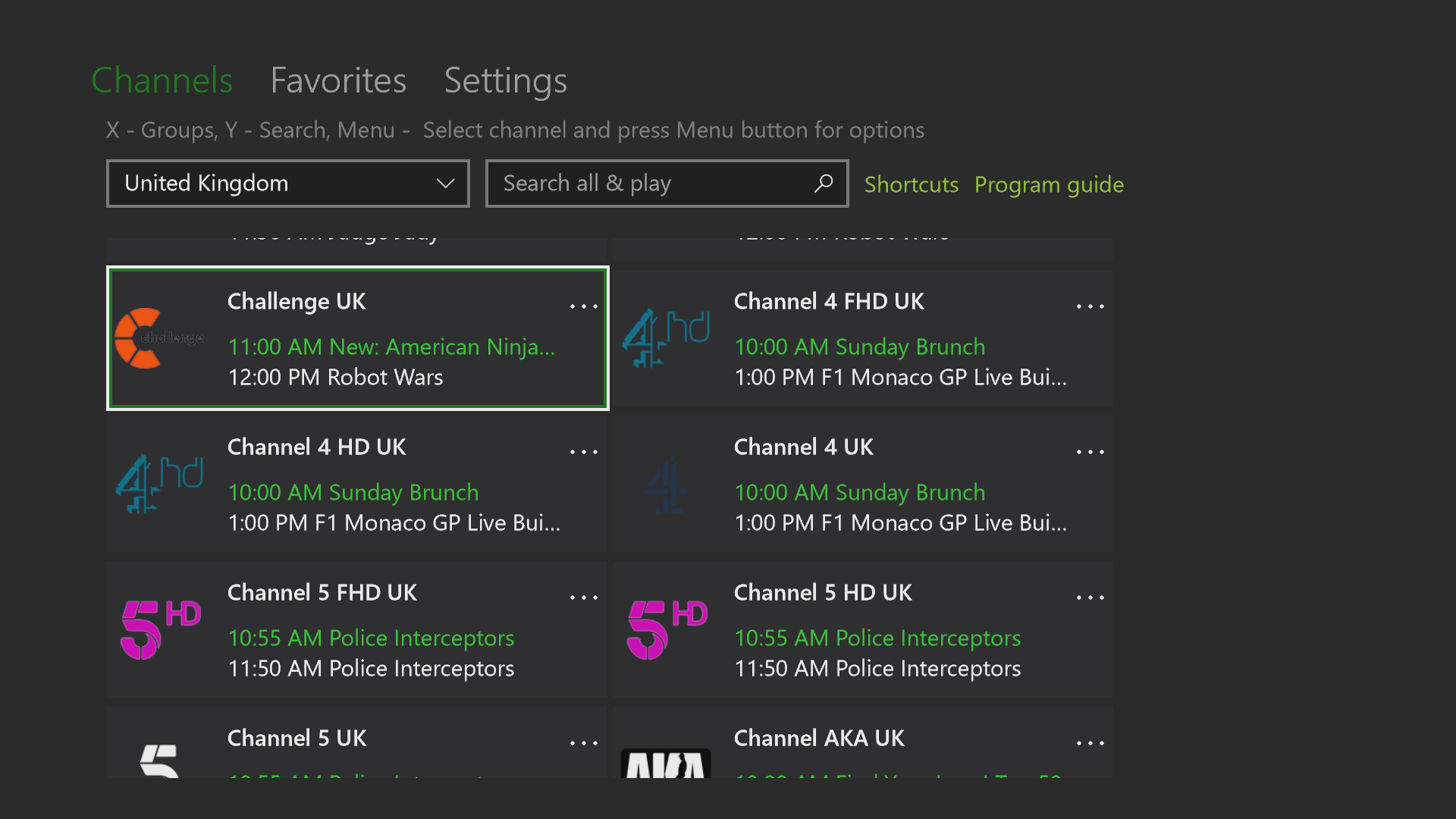Click the Channel AKA UK logo
The width and height of the screenshot is (1456, 819).
(x=666, y=761)
